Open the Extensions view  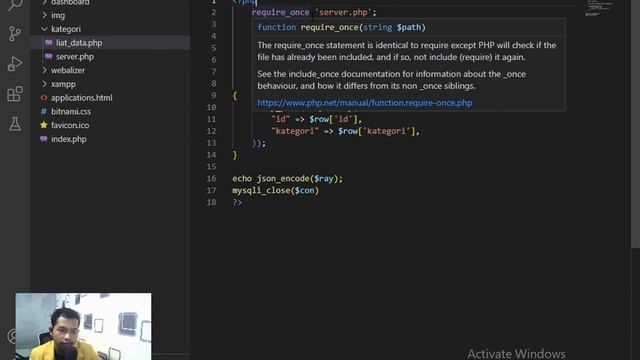tap(15, 94)
